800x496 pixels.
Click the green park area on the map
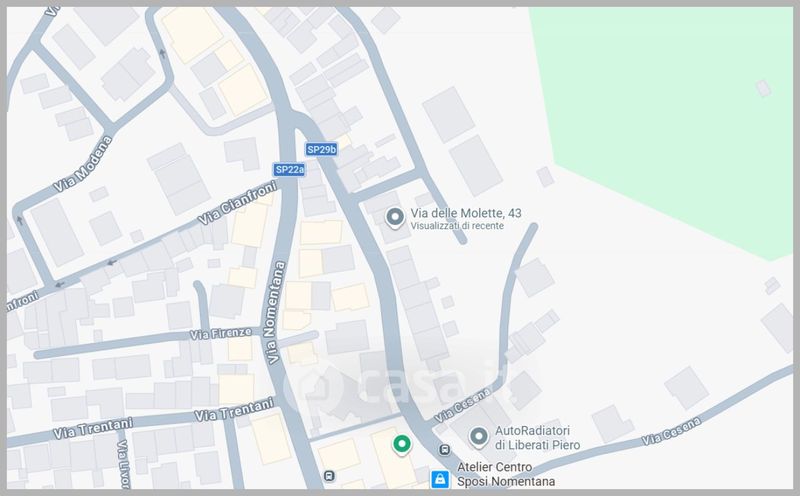(670, 110)
